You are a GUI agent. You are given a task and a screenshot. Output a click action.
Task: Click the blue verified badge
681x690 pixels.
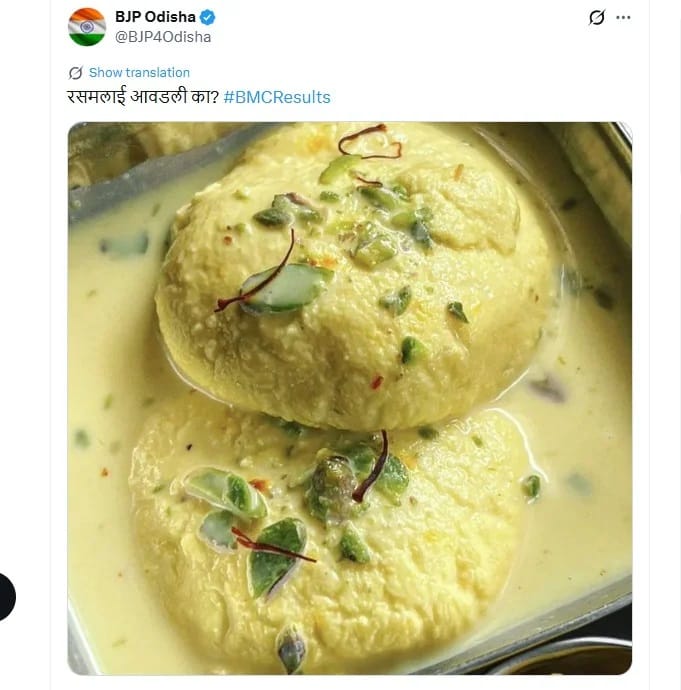pyautogui.click(x=208, y=18)
